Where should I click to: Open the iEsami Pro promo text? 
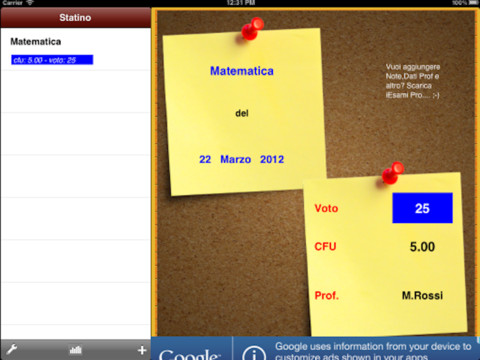tap(413, 81)
